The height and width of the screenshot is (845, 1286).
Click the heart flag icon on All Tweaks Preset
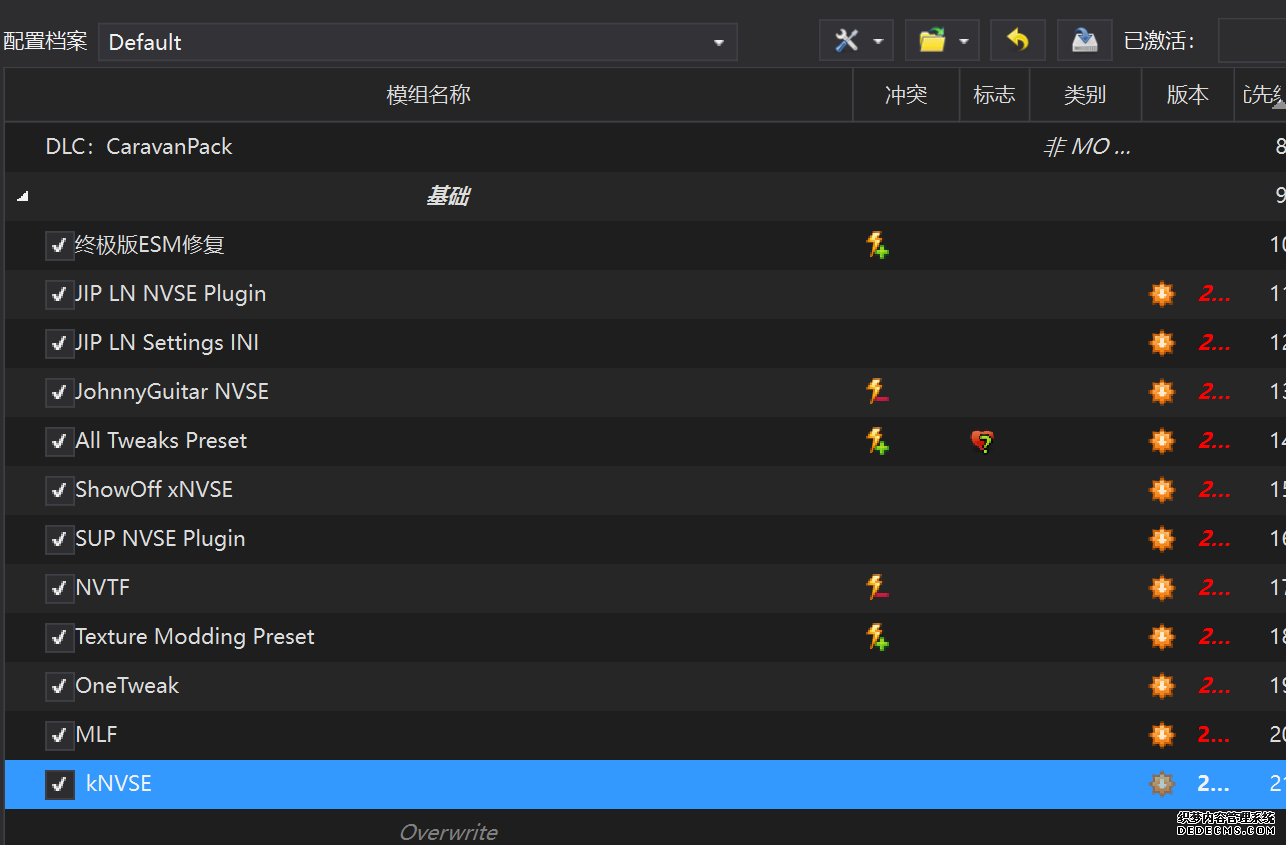[x=982, y=441]
